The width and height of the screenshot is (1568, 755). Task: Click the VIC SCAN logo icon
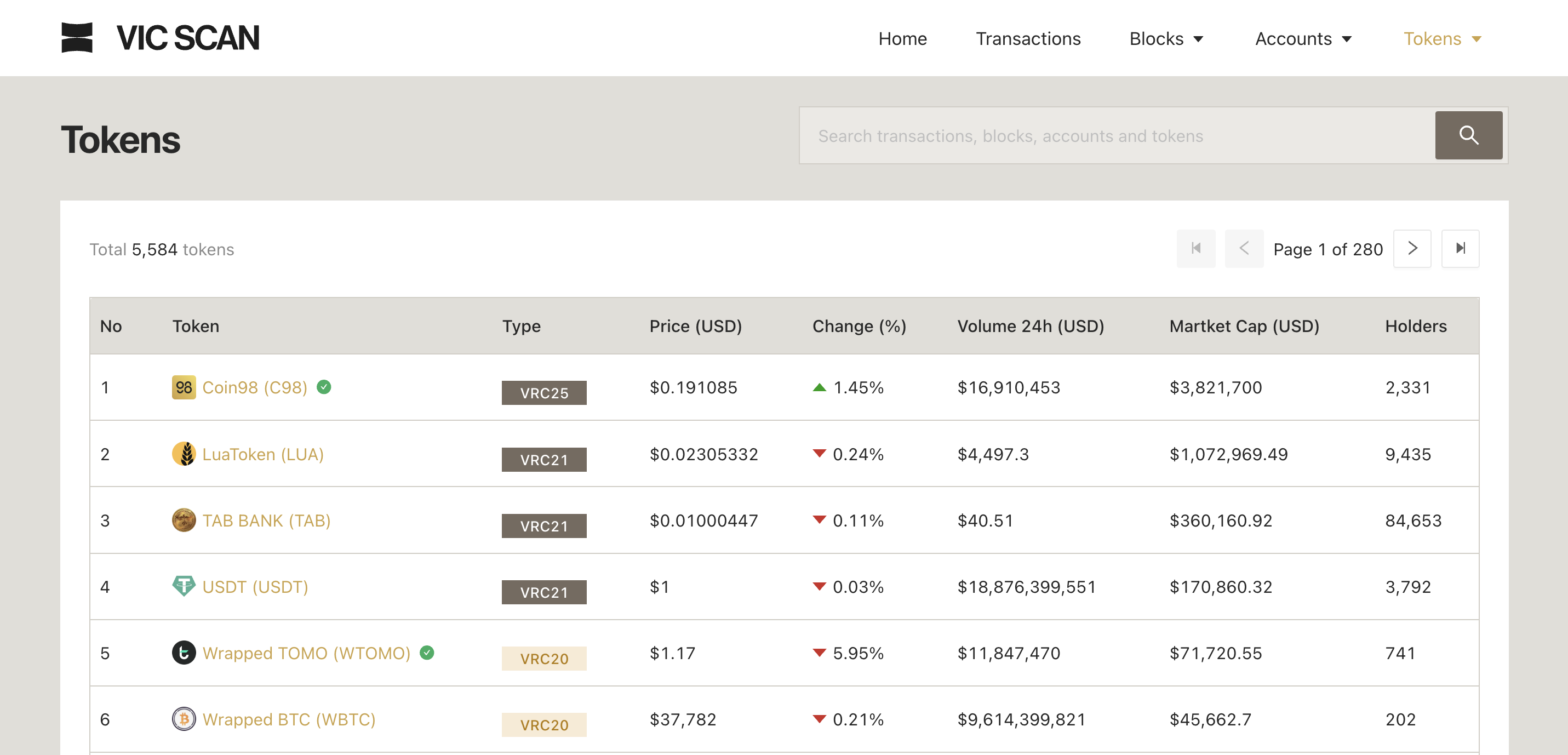click(x=77, y=38)
